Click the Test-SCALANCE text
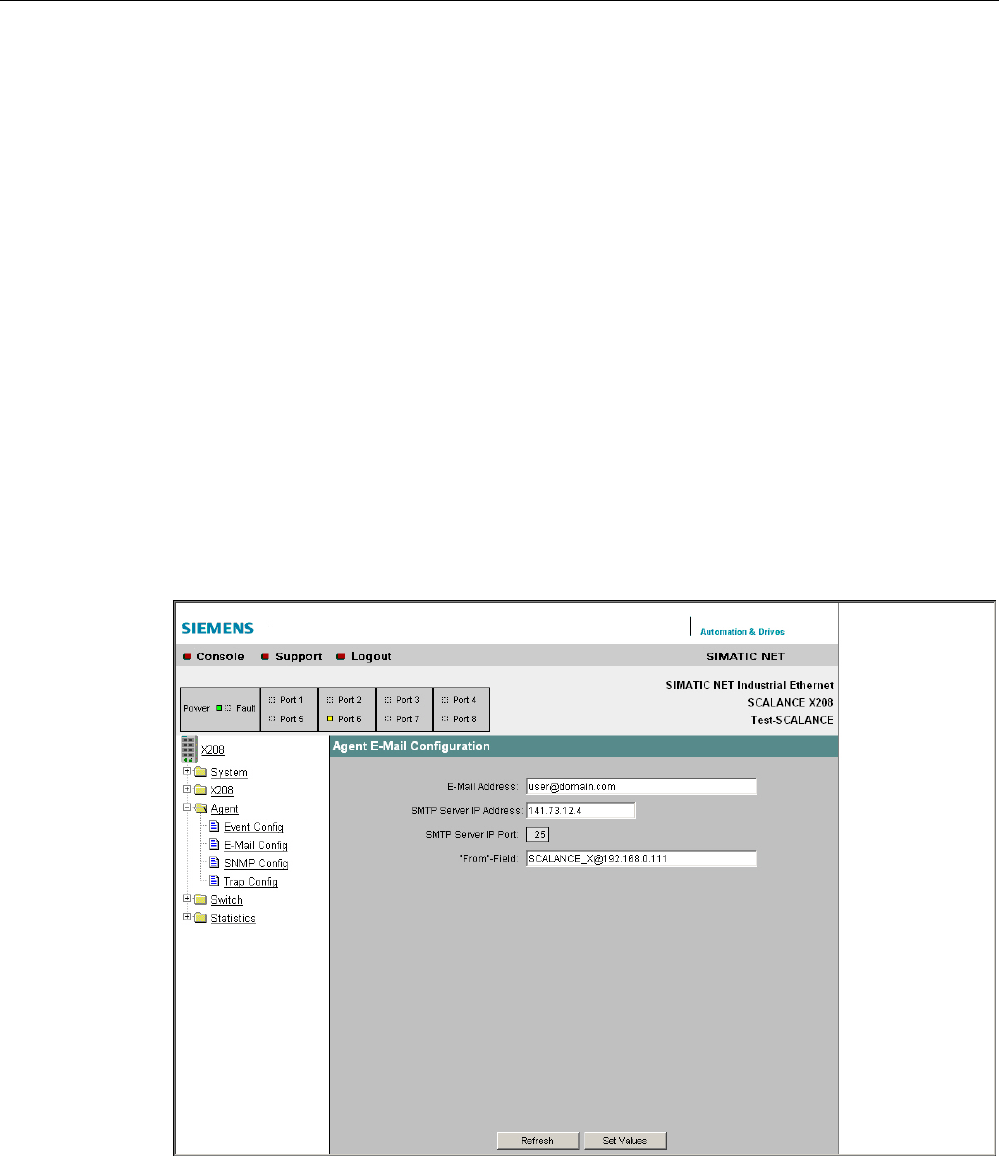Image resolution: width=999 pixels, height=1156 pixels. coord(793,720)
